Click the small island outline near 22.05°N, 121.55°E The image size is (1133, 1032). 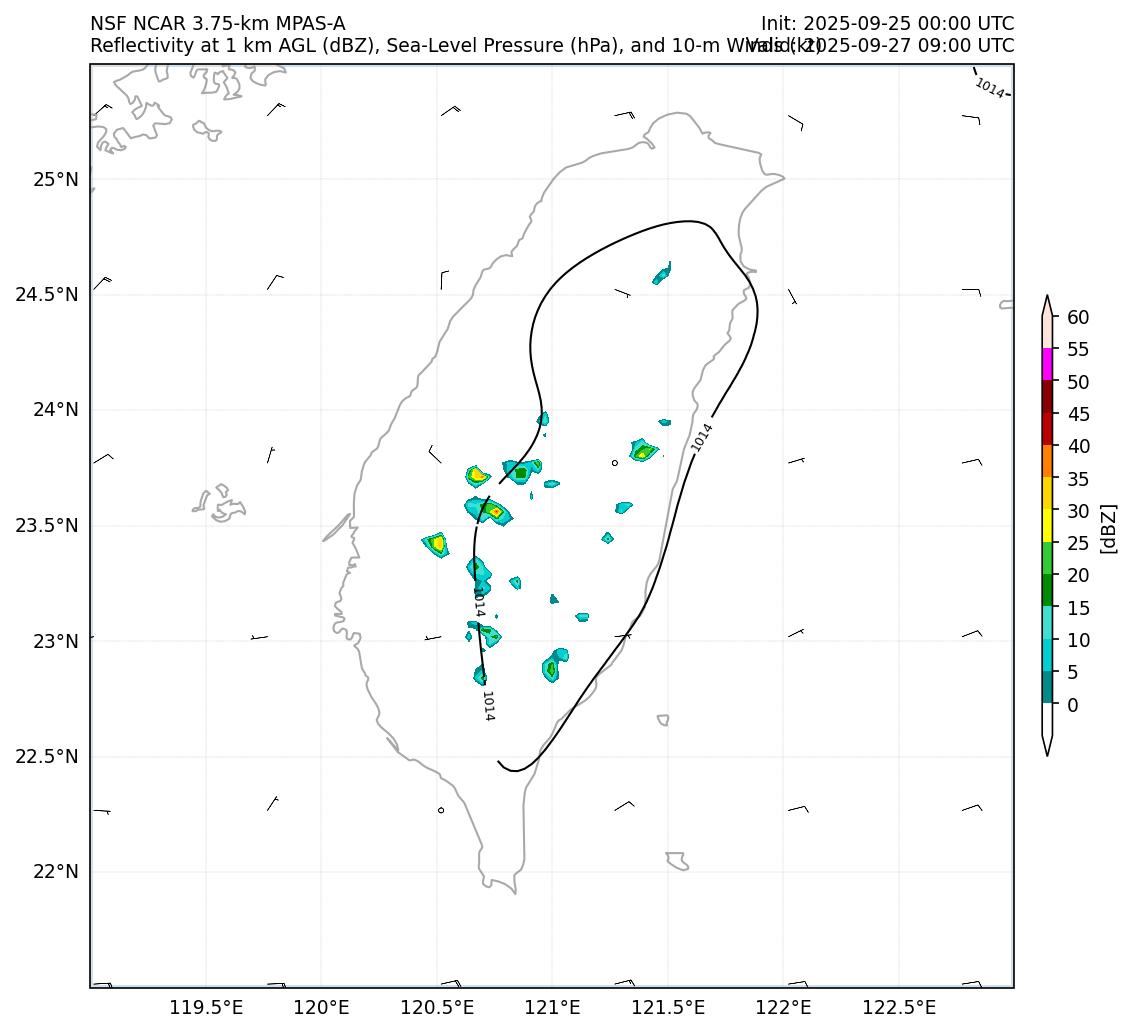pos(677,860)
